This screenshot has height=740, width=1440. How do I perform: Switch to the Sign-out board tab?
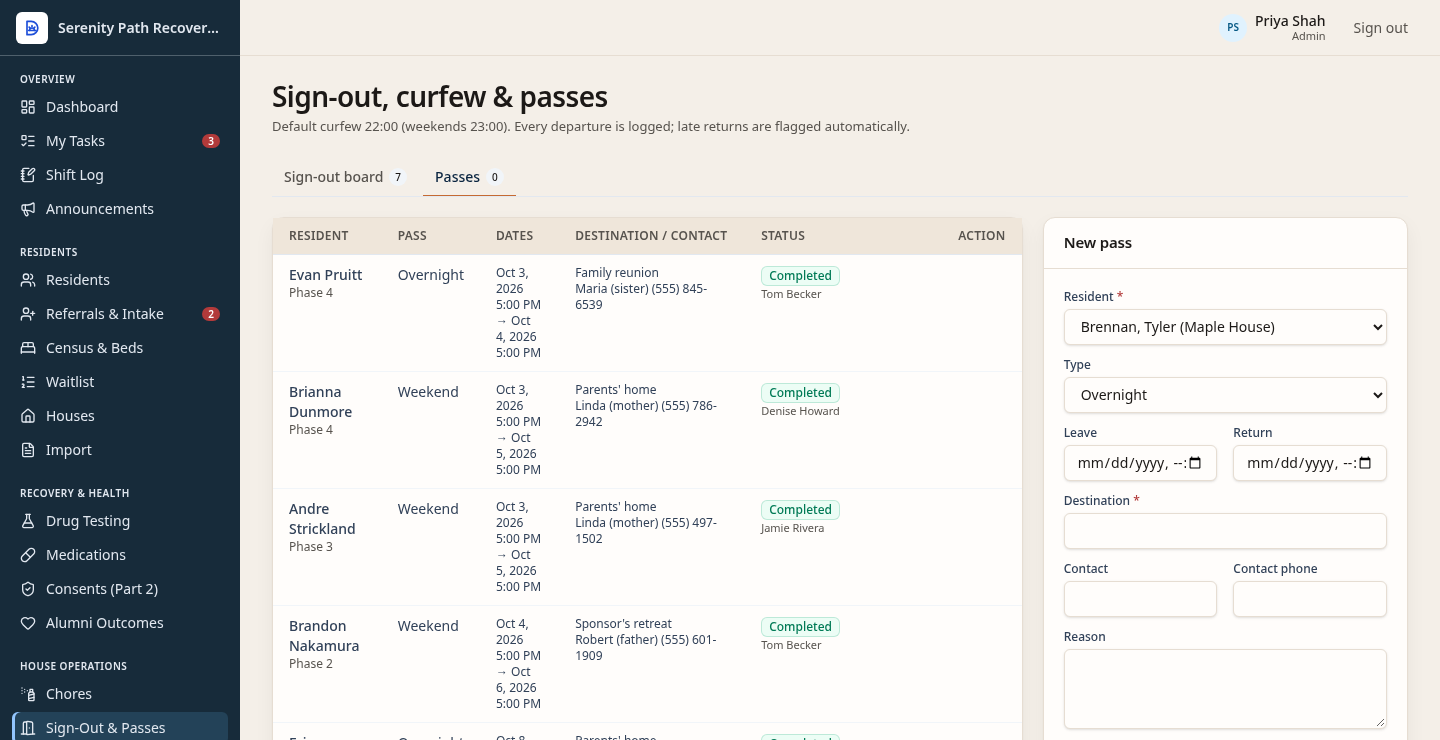(x=346, y=177)
